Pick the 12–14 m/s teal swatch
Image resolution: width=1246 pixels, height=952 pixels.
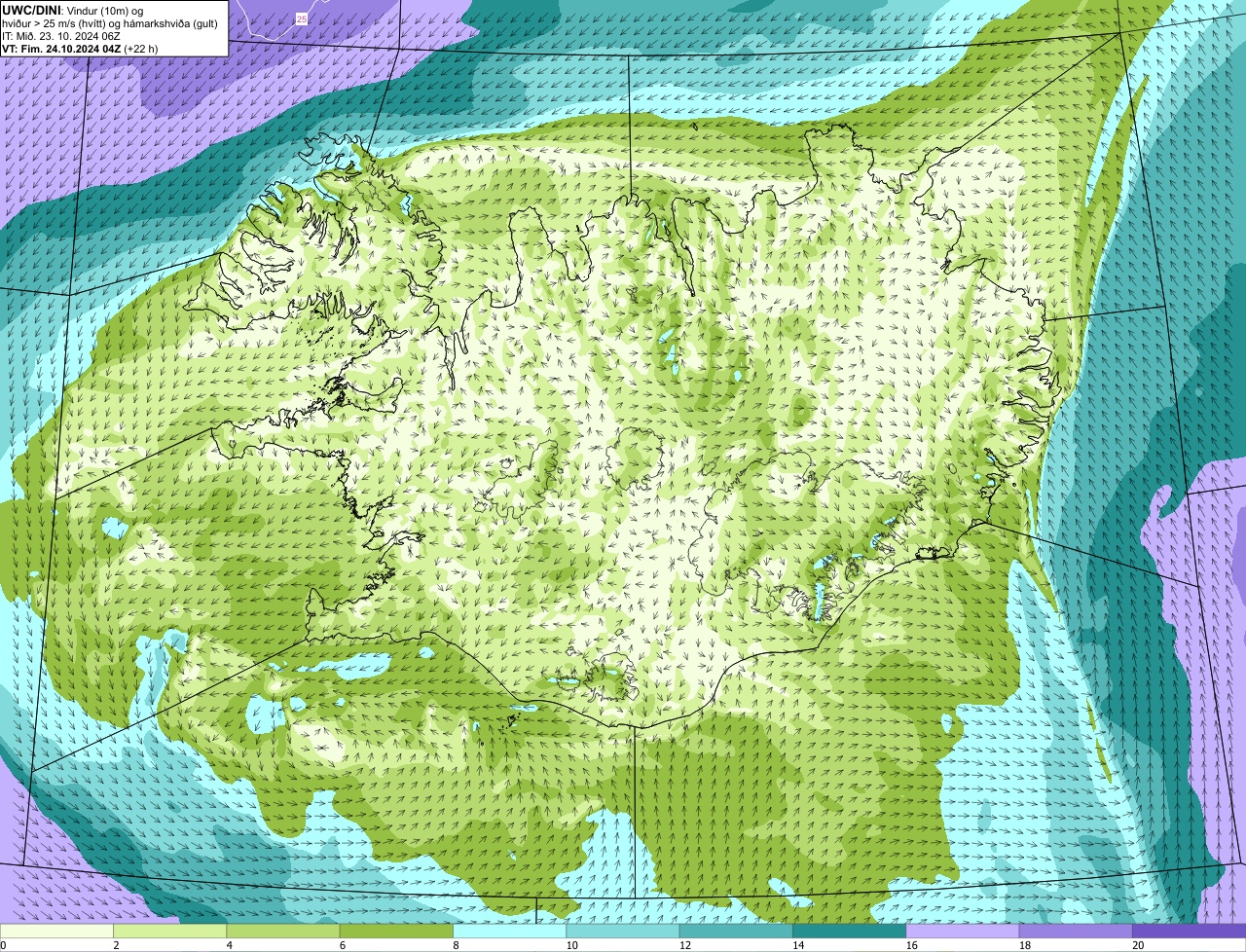737,932
